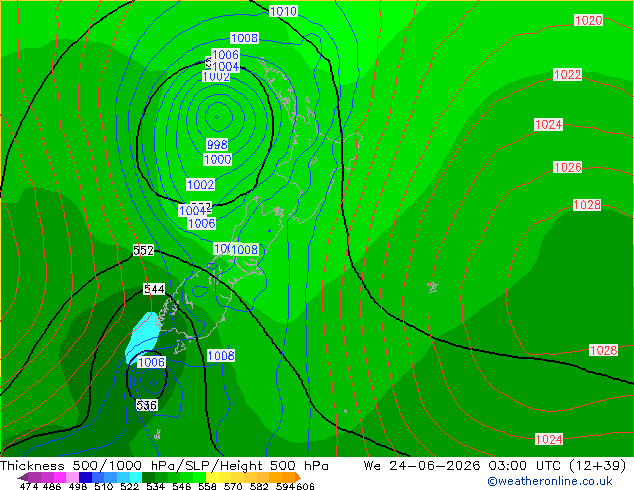The width and height of the screenshot is (634, 490).
Task: Click the 536 height contour label
Action: click(x=147, y=405)
